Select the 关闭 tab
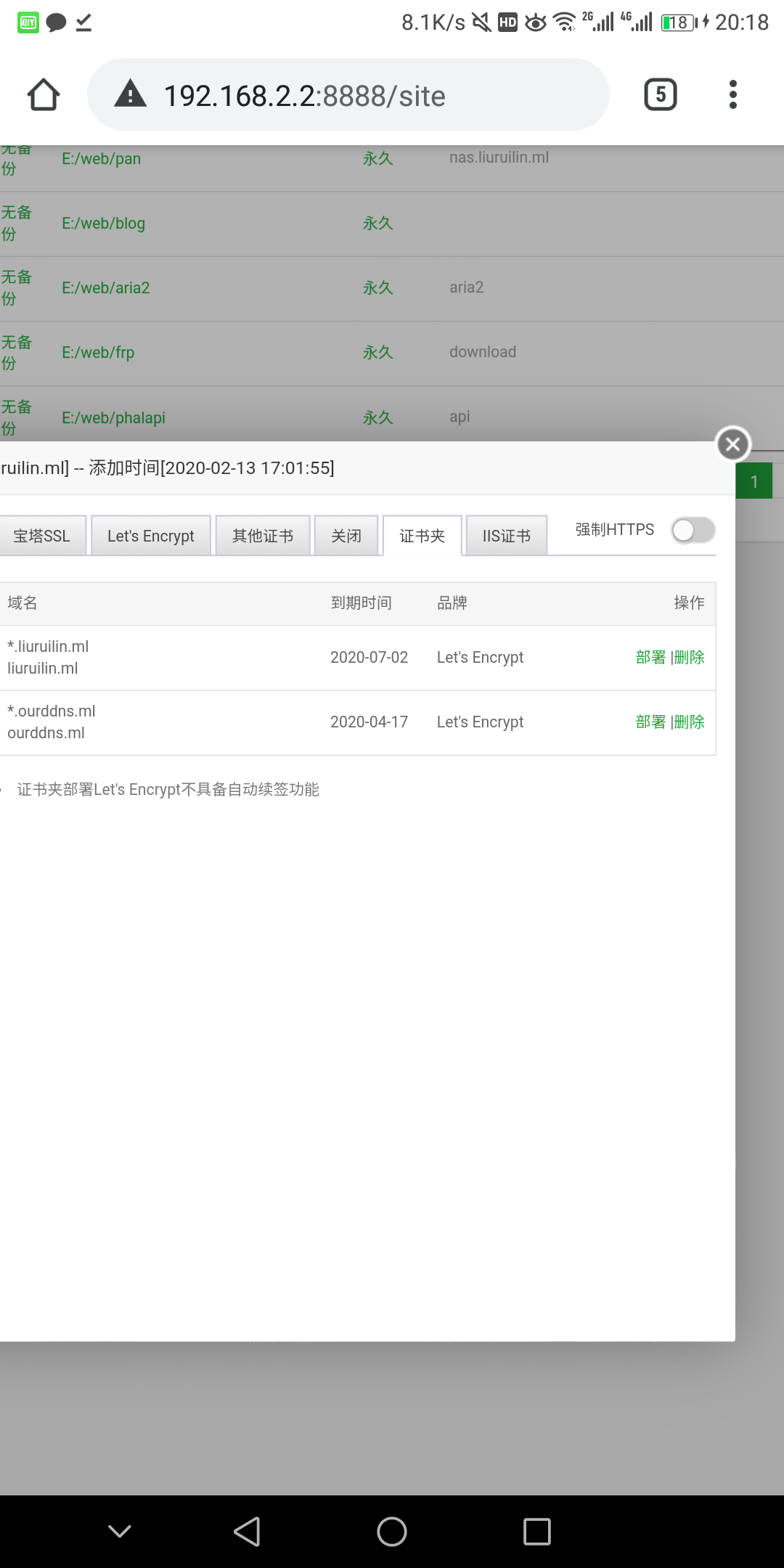784x1568 pixels. [346, 536]
